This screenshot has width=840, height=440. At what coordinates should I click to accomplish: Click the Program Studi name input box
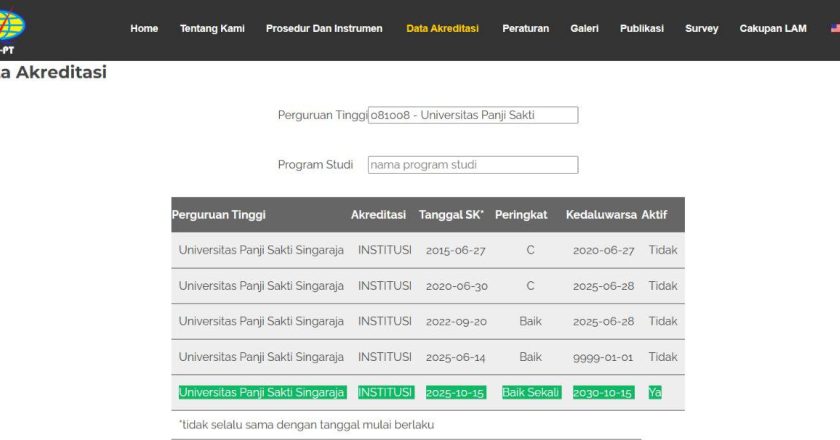click(473, 165)
